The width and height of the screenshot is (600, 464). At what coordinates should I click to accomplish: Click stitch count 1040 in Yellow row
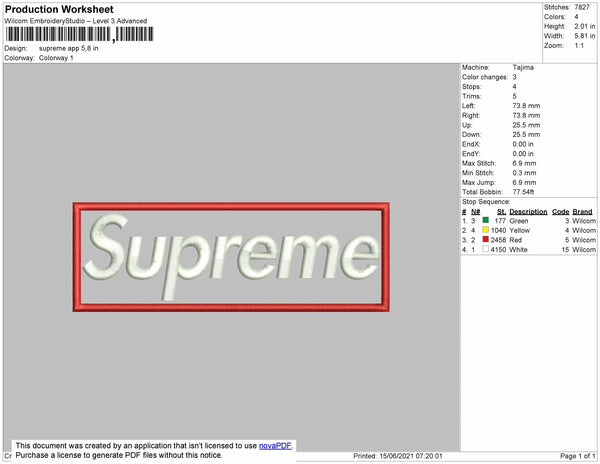click(x=499, y=231)
